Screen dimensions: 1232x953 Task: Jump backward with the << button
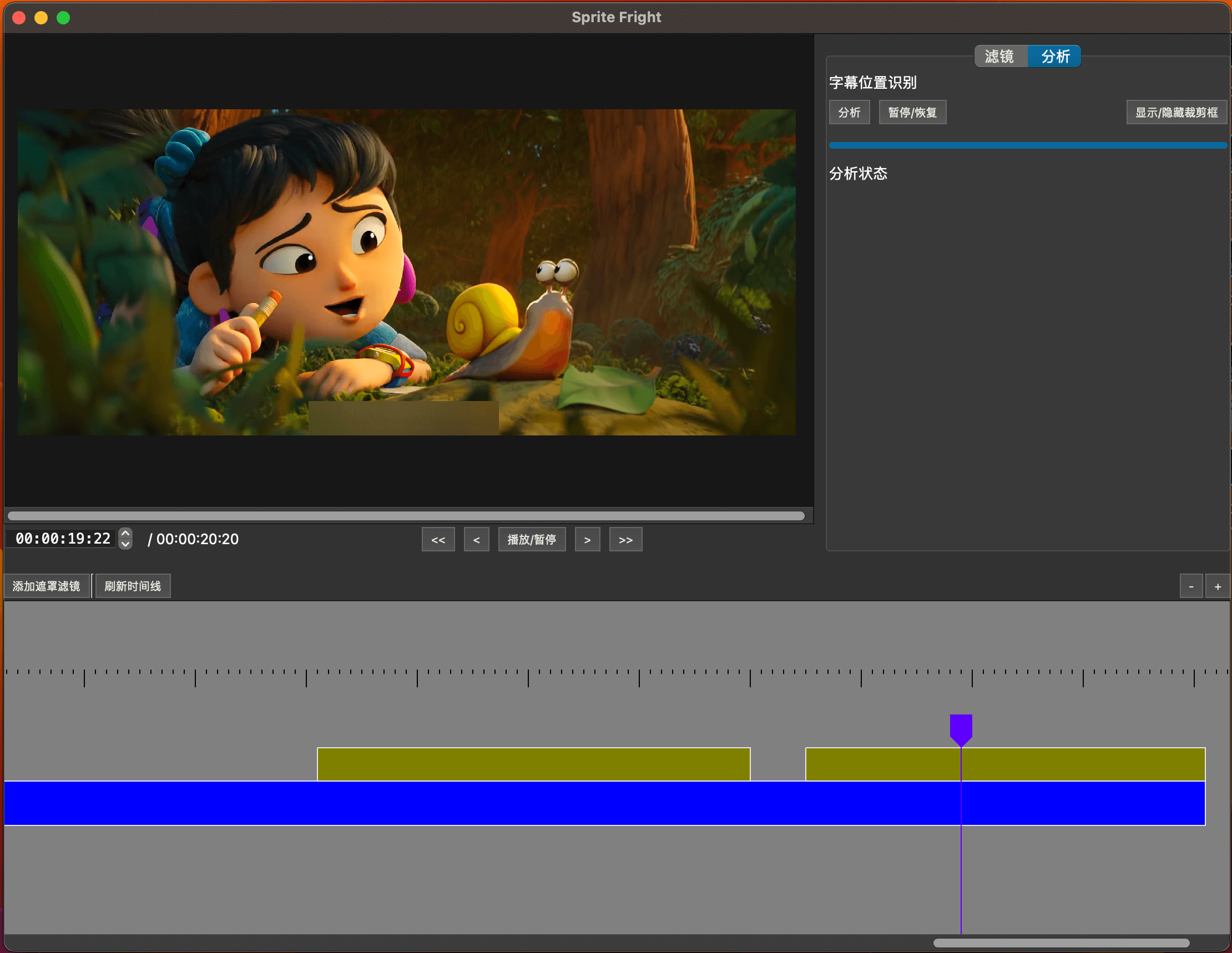438,540
